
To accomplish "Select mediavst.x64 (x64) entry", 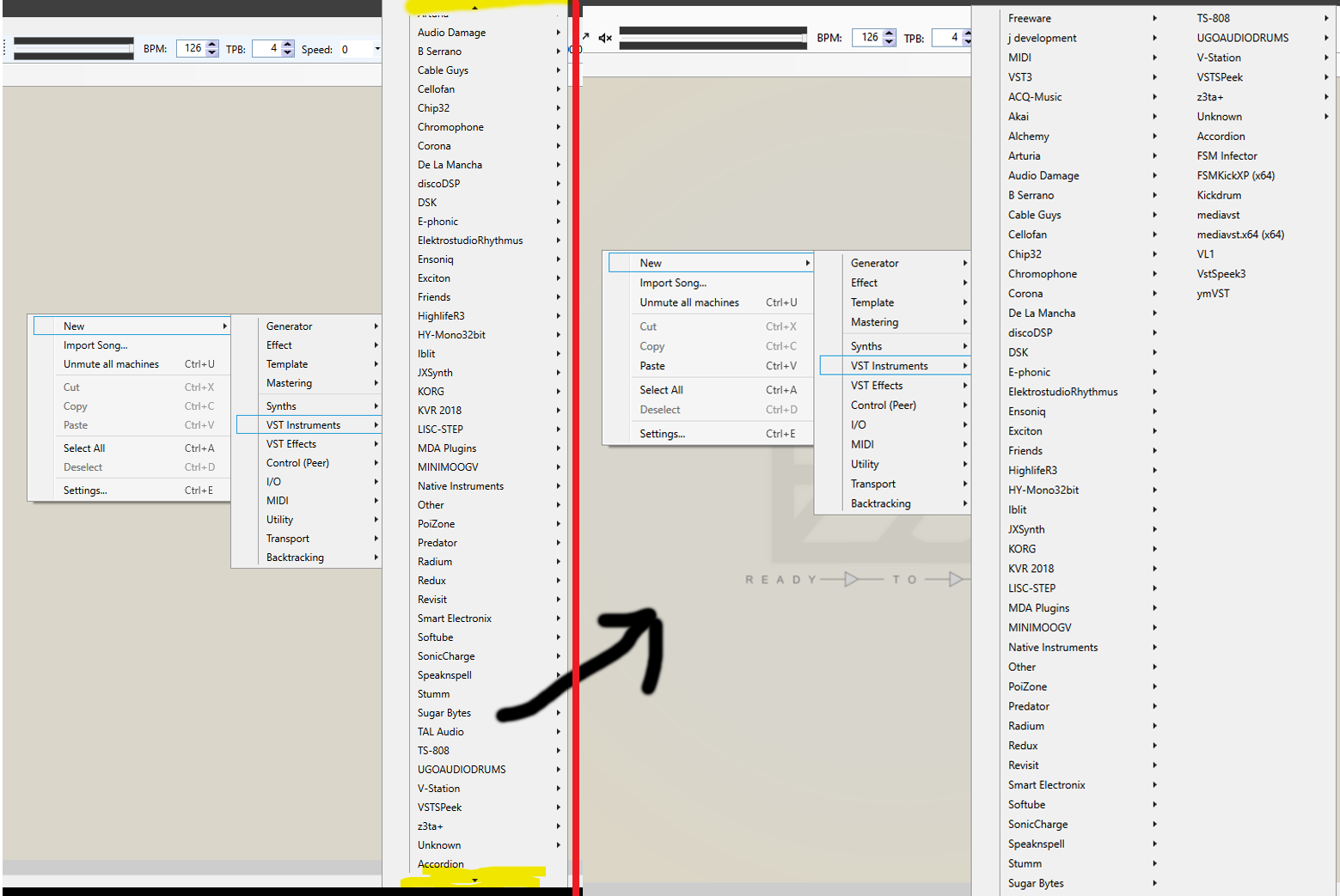I will tap(1240, 235).
